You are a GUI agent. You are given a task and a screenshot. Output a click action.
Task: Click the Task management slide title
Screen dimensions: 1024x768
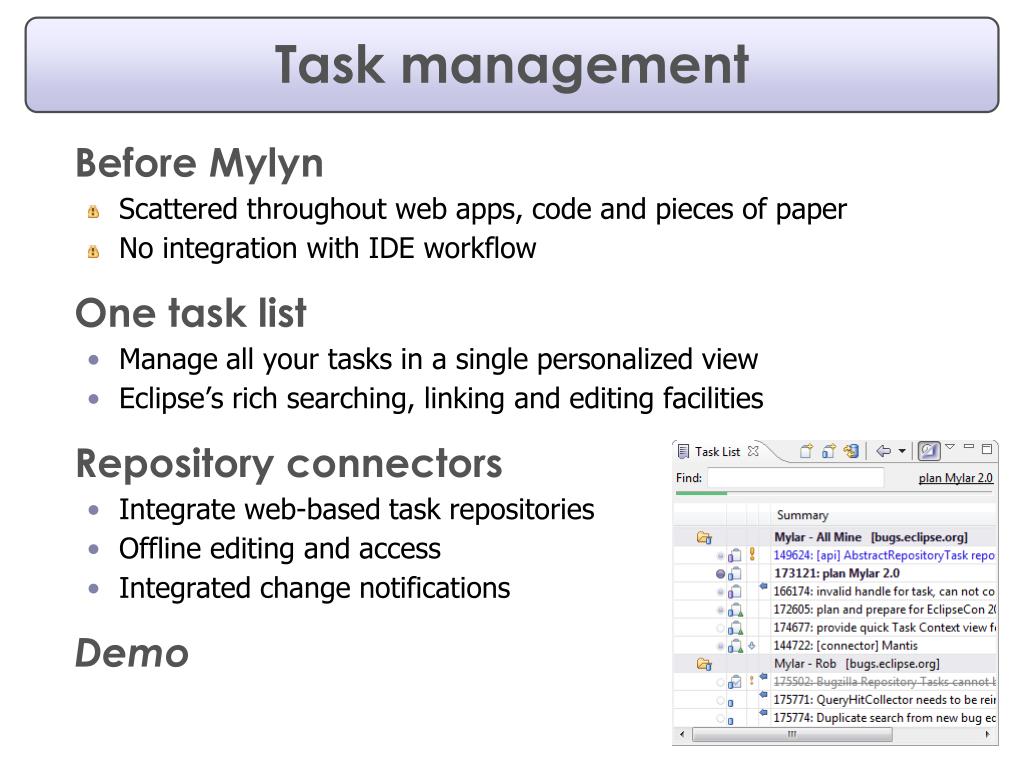pyautogui.click(x=511, y=65)
